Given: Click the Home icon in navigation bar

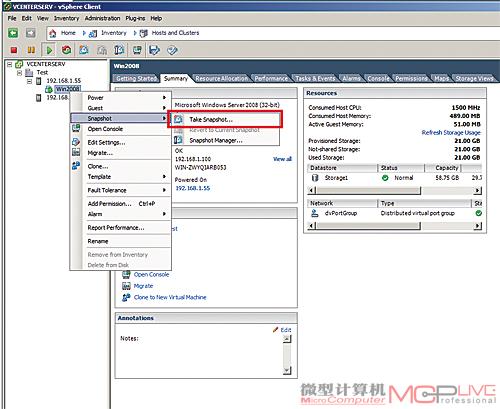Looking at the screenshot, I should (x=53, y=33).
